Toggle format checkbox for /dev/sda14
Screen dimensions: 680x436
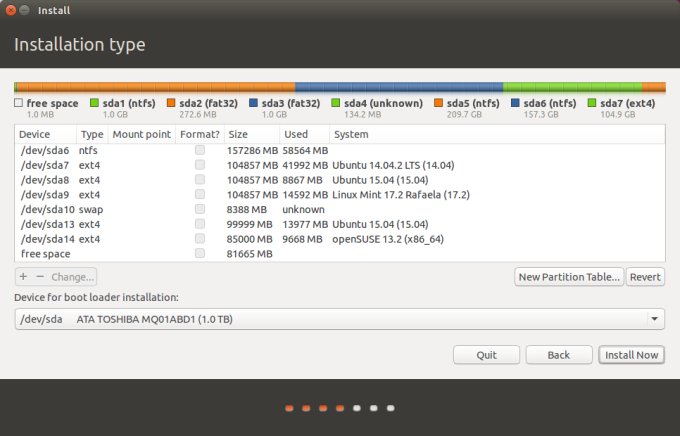(200, 239)
